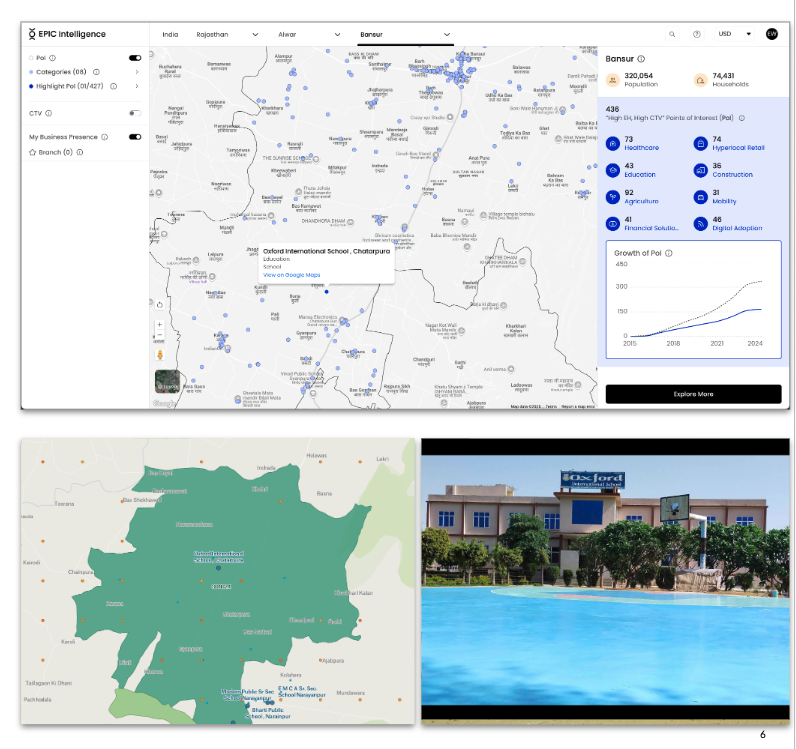The height and width of the screenshot is (749, 796).
Task: Open View on Google Maps link
Action: pos(291,275)
